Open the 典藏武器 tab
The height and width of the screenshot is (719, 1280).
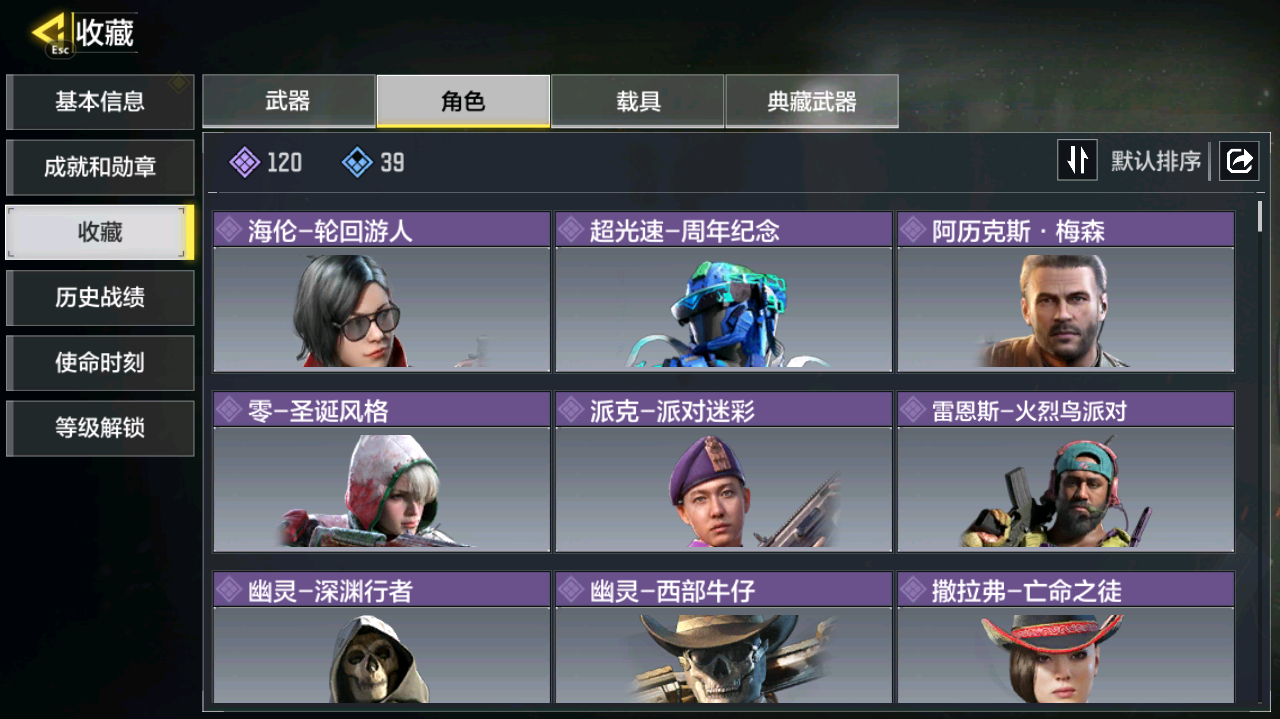point(812,101)
